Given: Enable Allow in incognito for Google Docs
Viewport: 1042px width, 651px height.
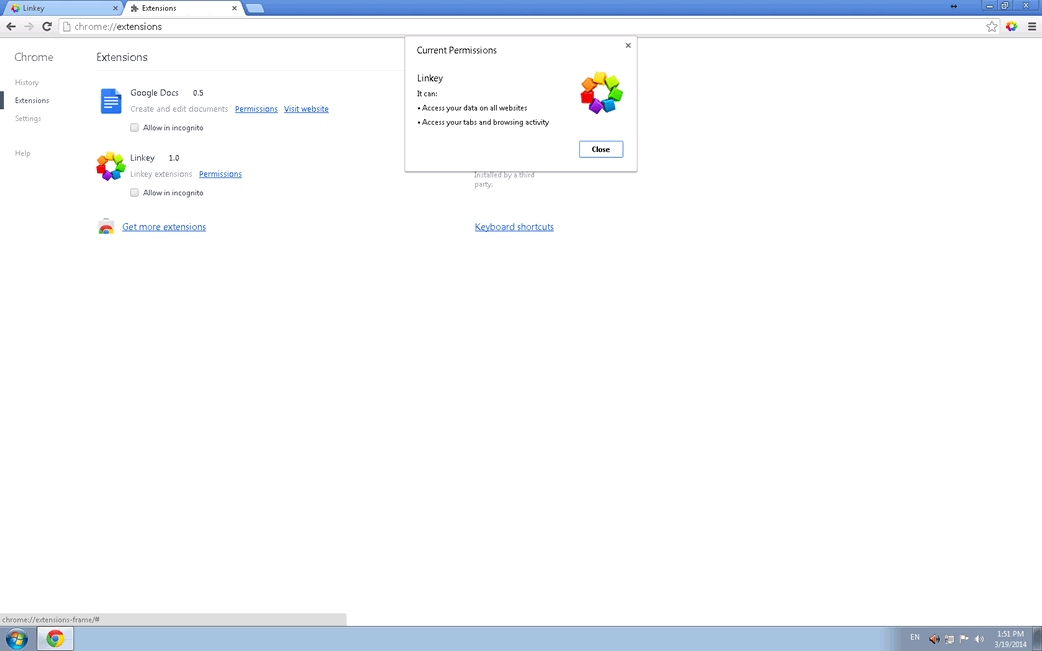Looking at the screenshot, I should 134,128.
